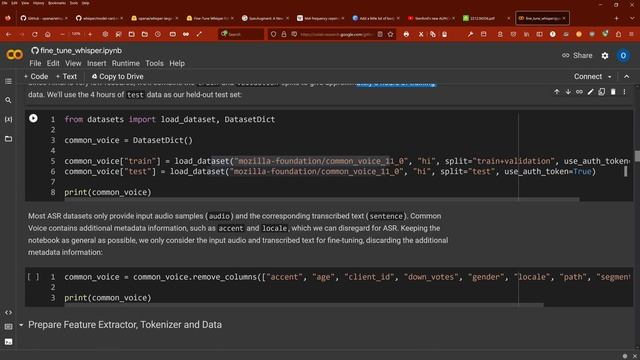This screenshot has width=640, height=360.
Task: Click the notebook vertical scrollbar thumb
Action: pos(637,156)
